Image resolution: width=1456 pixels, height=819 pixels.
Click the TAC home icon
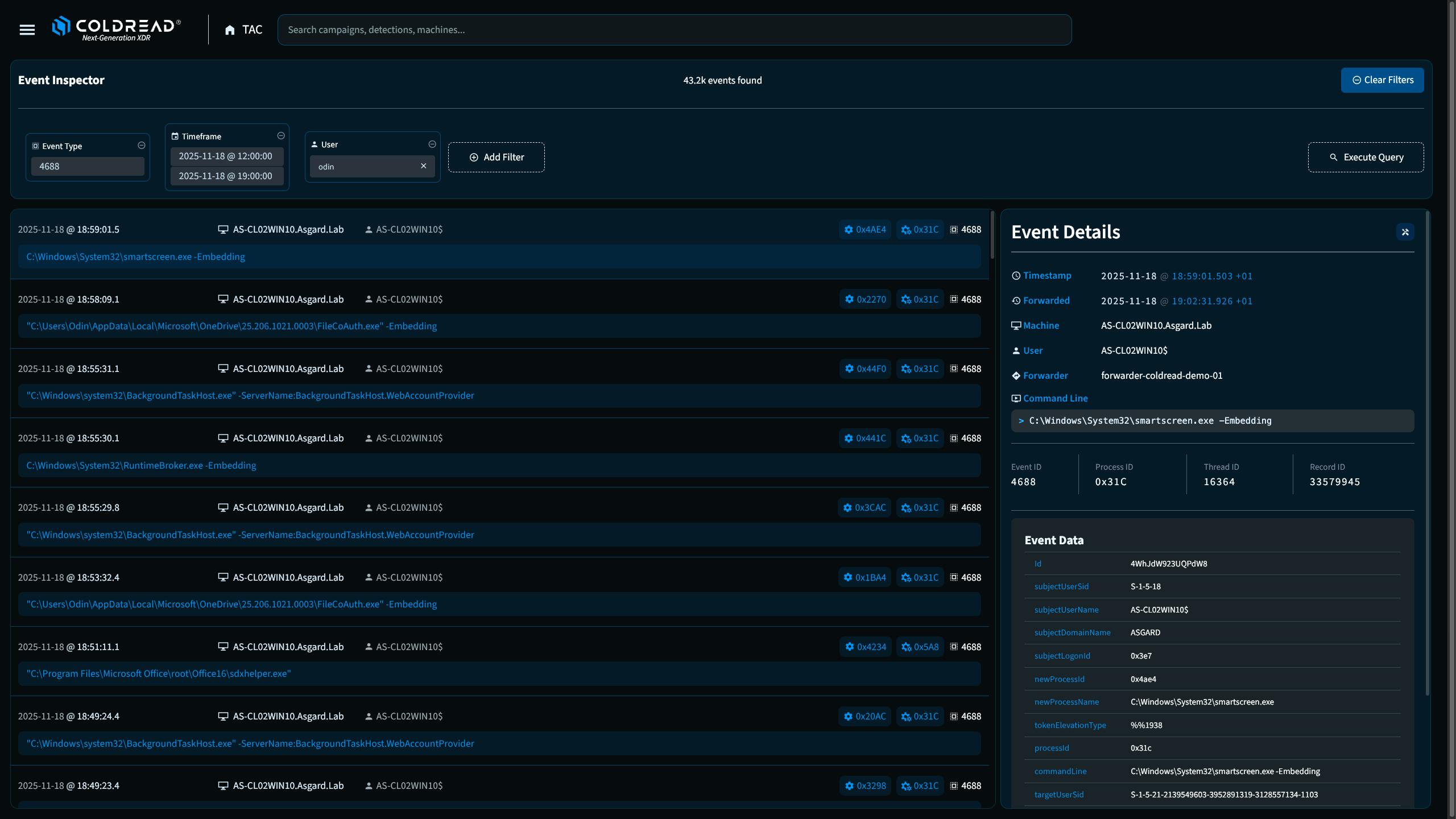230,30
